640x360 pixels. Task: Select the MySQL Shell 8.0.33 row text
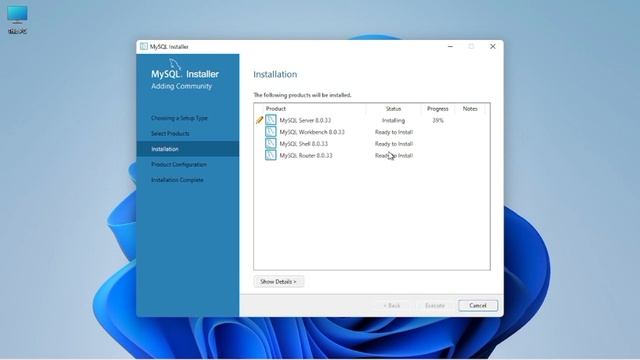point(304,144)
